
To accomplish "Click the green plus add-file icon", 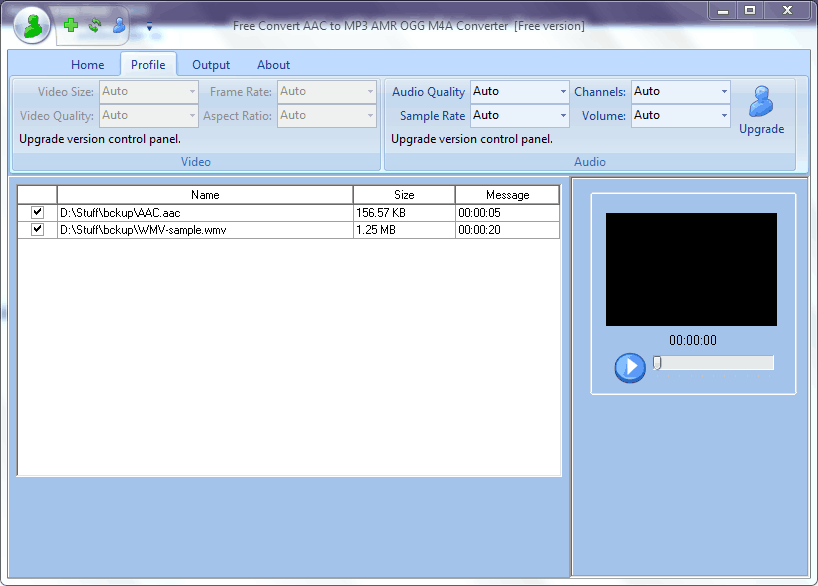I will (x=71, y=25).
